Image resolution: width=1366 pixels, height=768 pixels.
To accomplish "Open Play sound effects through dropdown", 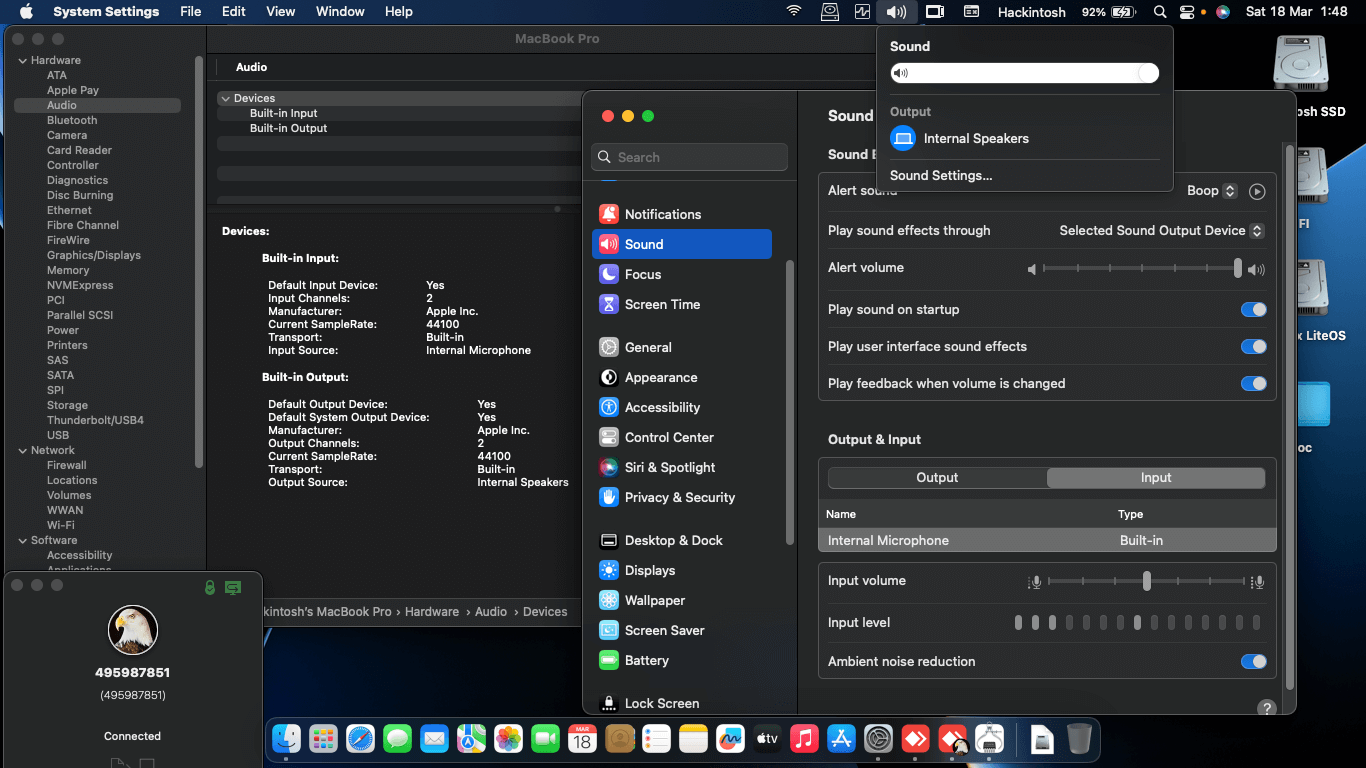I will pyautogui.click(x=1162, y=231).
